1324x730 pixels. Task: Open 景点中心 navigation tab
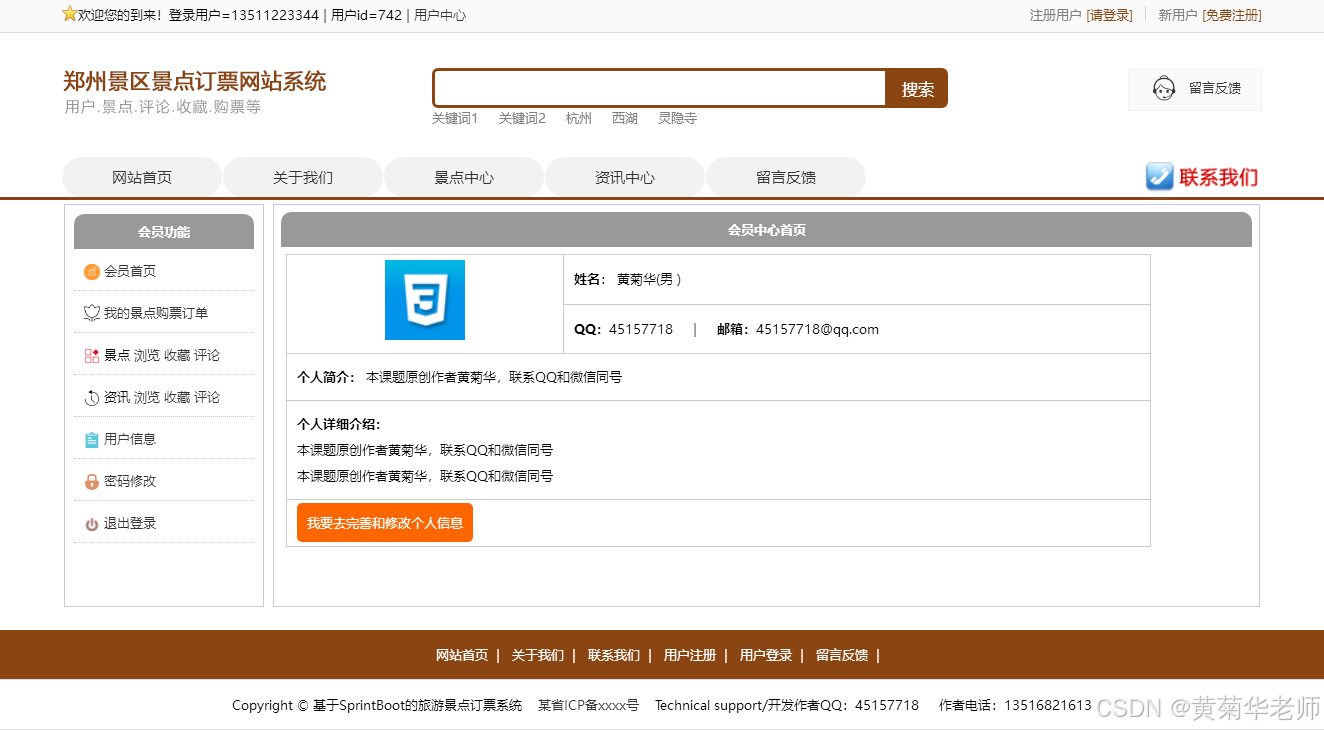click(x=464, y=177)
